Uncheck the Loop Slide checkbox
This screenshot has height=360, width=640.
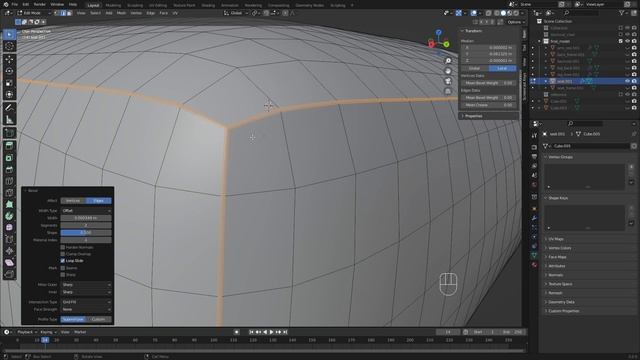click(62, 260)
